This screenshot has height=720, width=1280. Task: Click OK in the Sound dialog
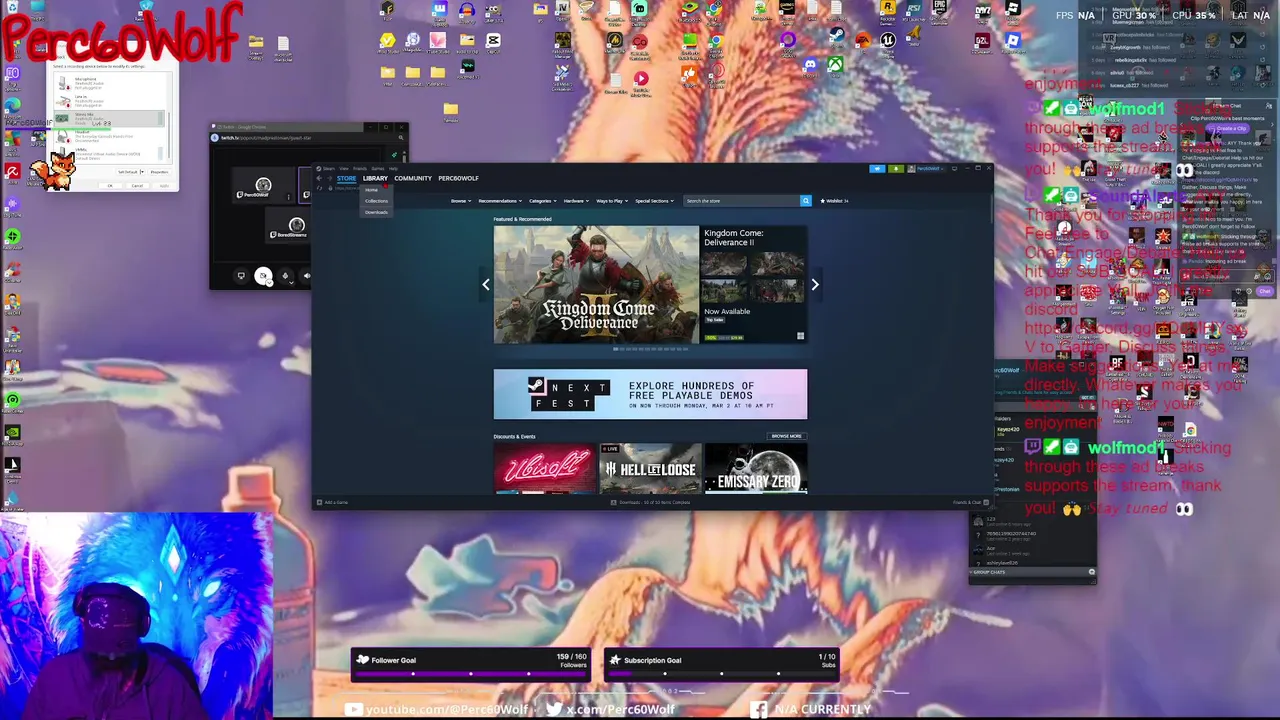[110, 186]
